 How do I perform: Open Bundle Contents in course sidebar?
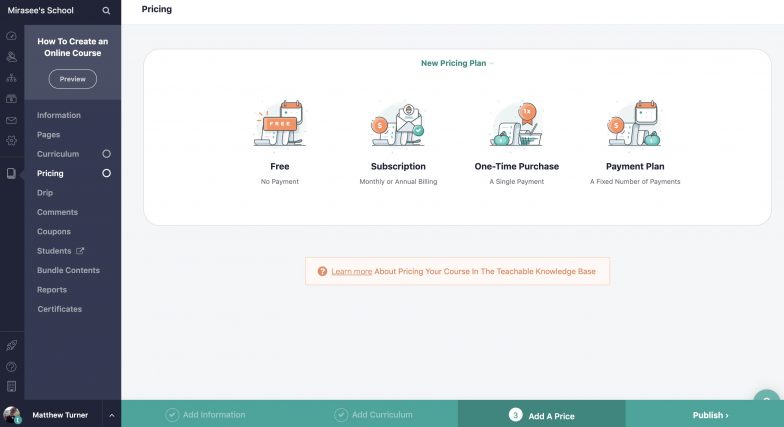(68, 270)
